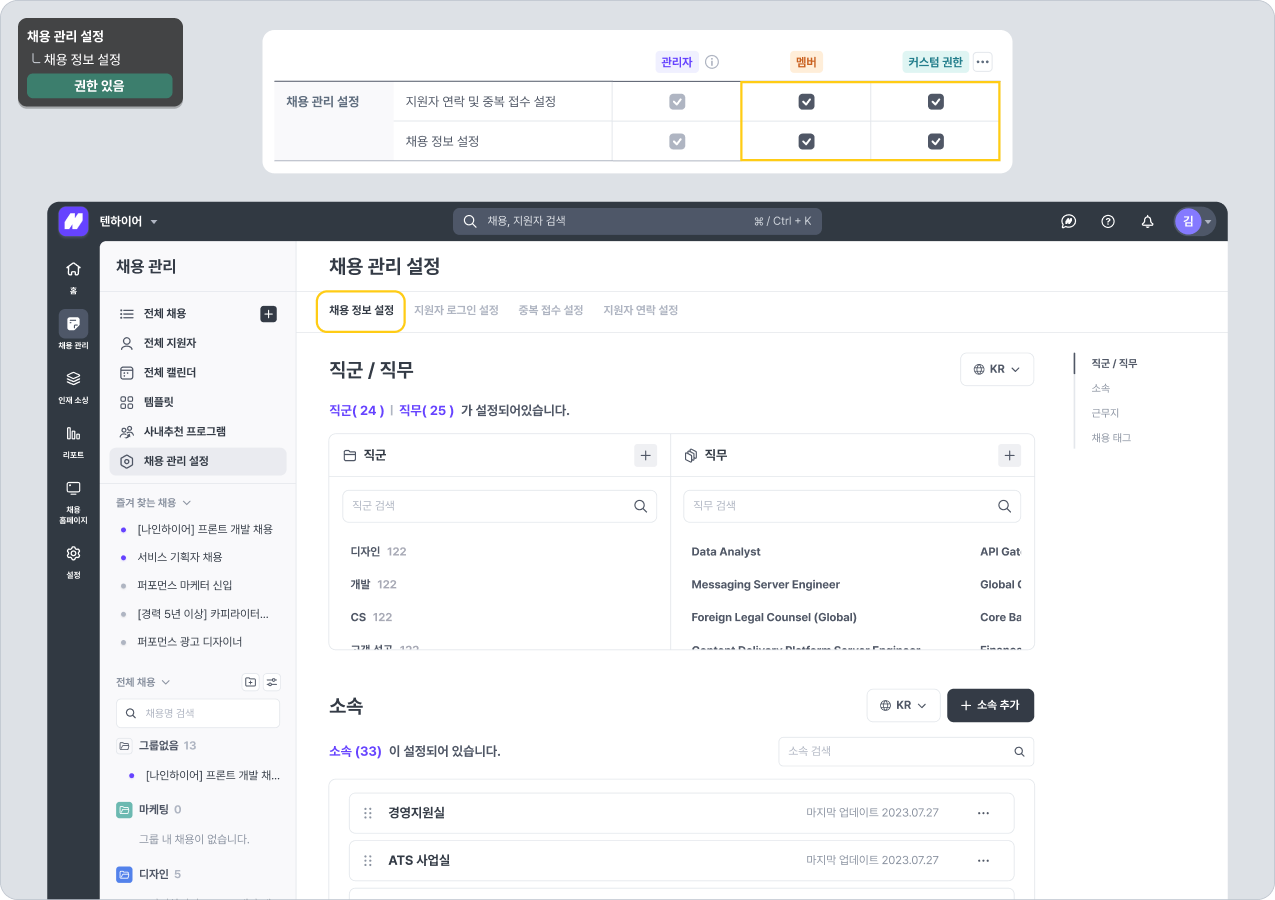Click 관리자 checkbox for 지원자 연락 및 중복 접수 설정

[x=677, y=101]
